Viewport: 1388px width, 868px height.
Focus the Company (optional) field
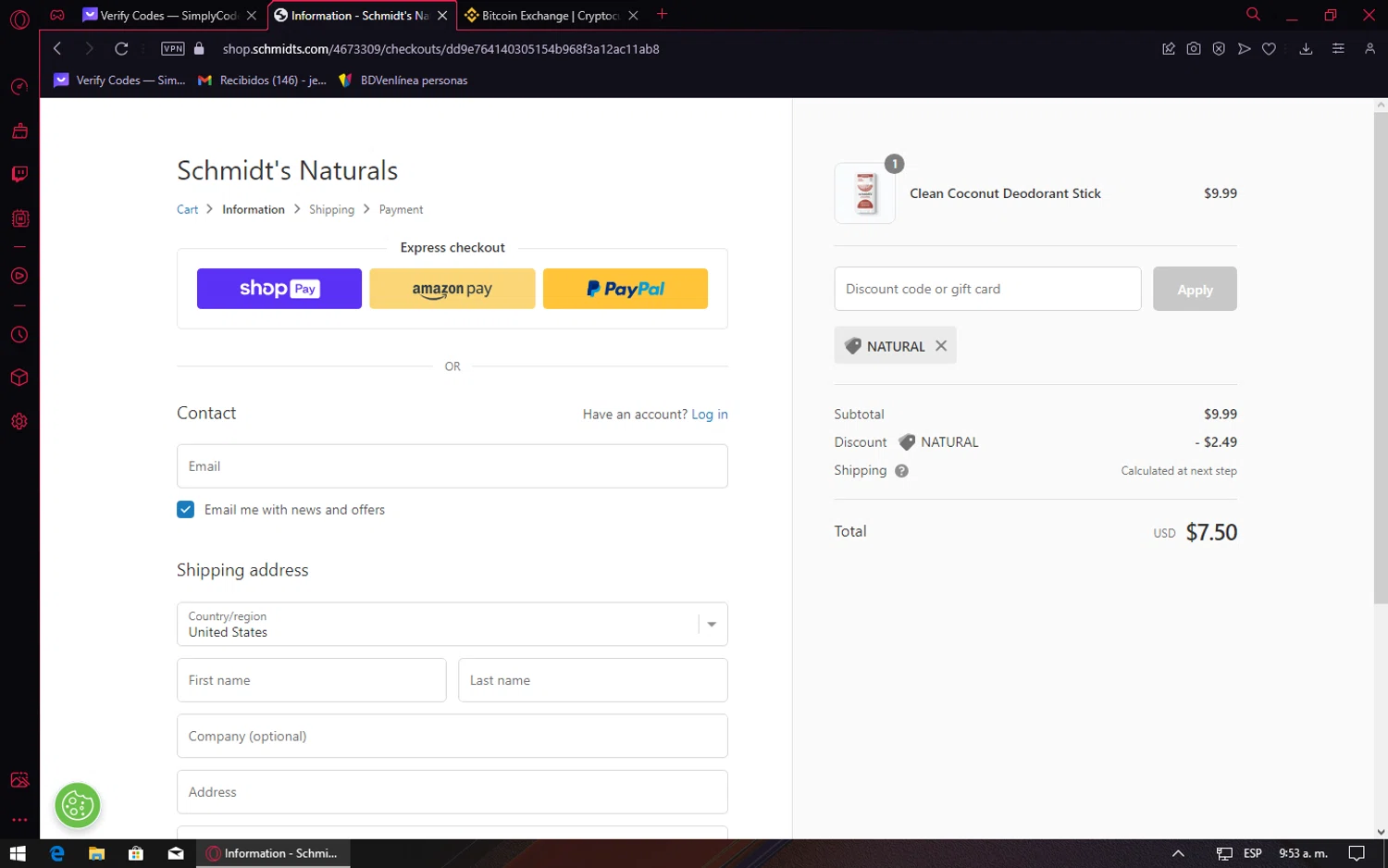452,737
